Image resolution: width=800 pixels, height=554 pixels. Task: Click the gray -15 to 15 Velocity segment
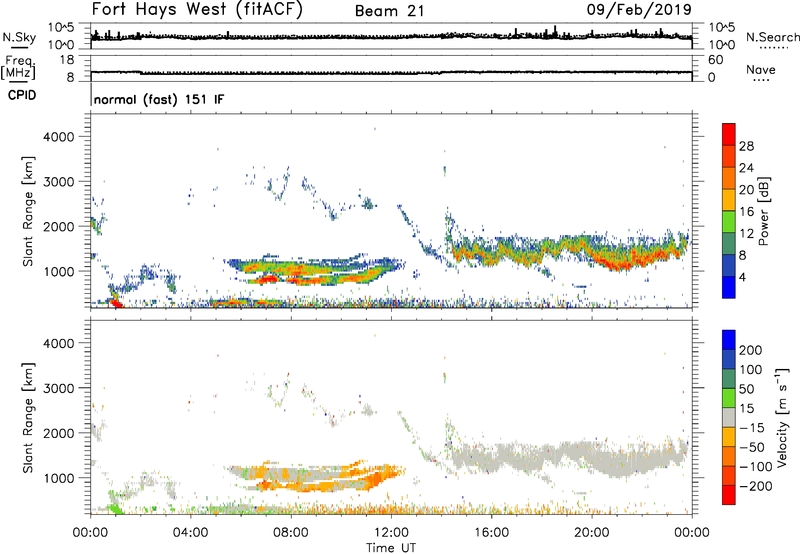[x=729, y=417]
